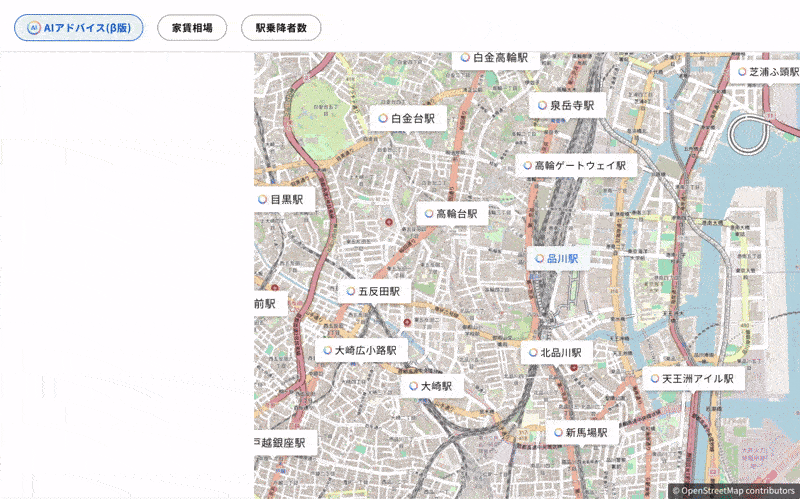Image resolution: width=800 pixels, height=499 pixels.
Task: Click the ring icon beside 芝浦ふ頭駅
Action: [x=742, y=72]
